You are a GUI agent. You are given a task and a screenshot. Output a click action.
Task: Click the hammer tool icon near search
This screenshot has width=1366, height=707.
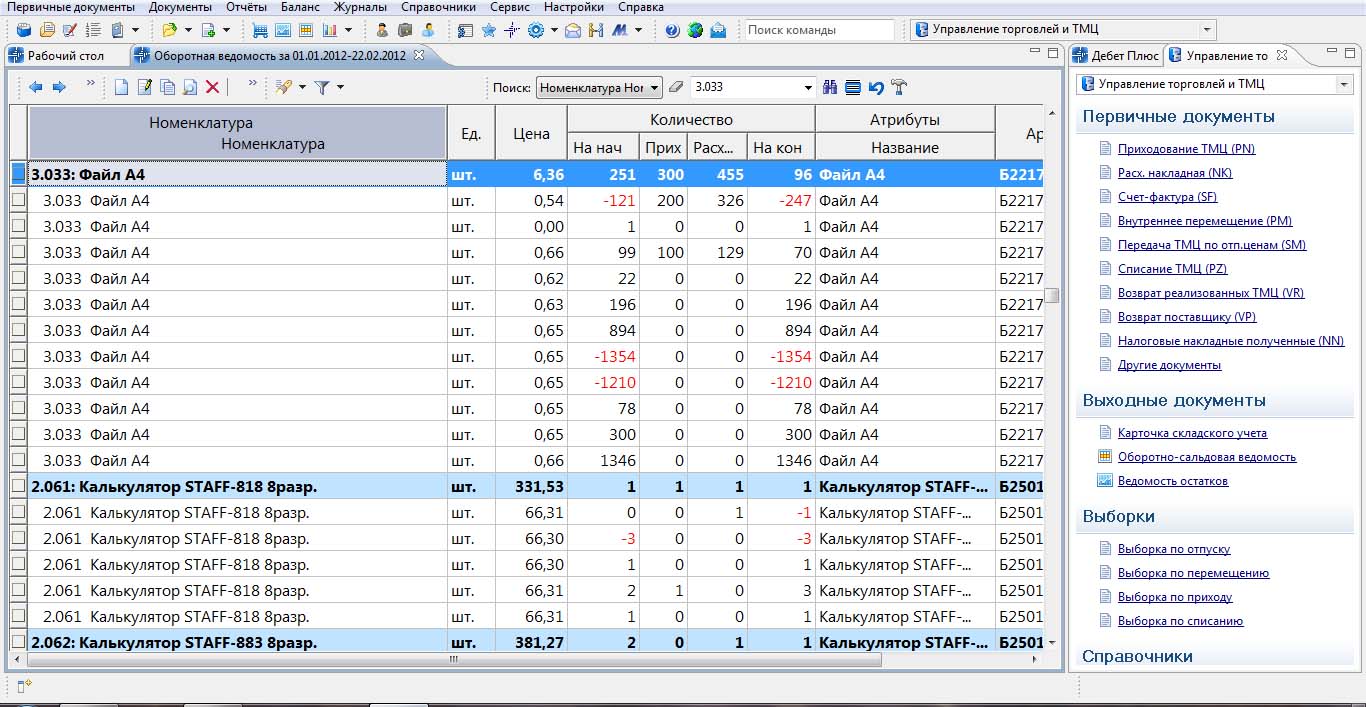pyautogui.click(x=898, y=87)
